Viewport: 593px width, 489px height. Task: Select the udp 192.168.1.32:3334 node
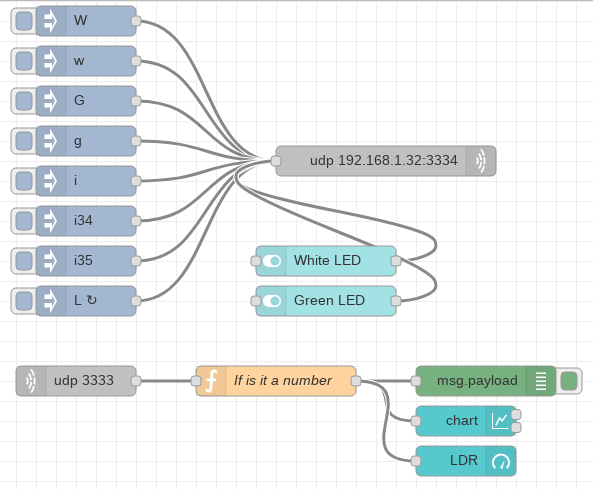pos(386,161)
